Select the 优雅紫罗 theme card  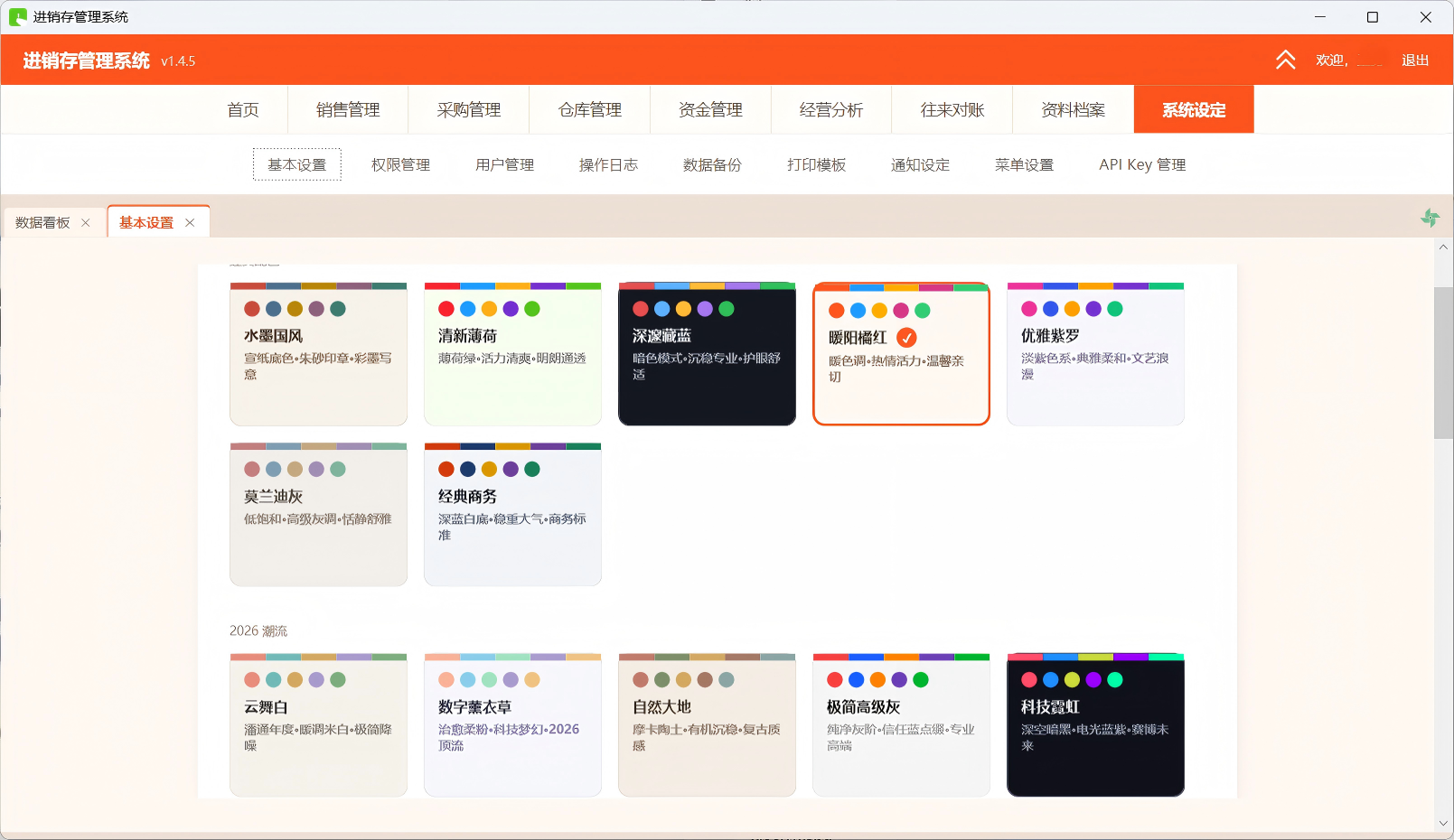(x=1095, y=354)
